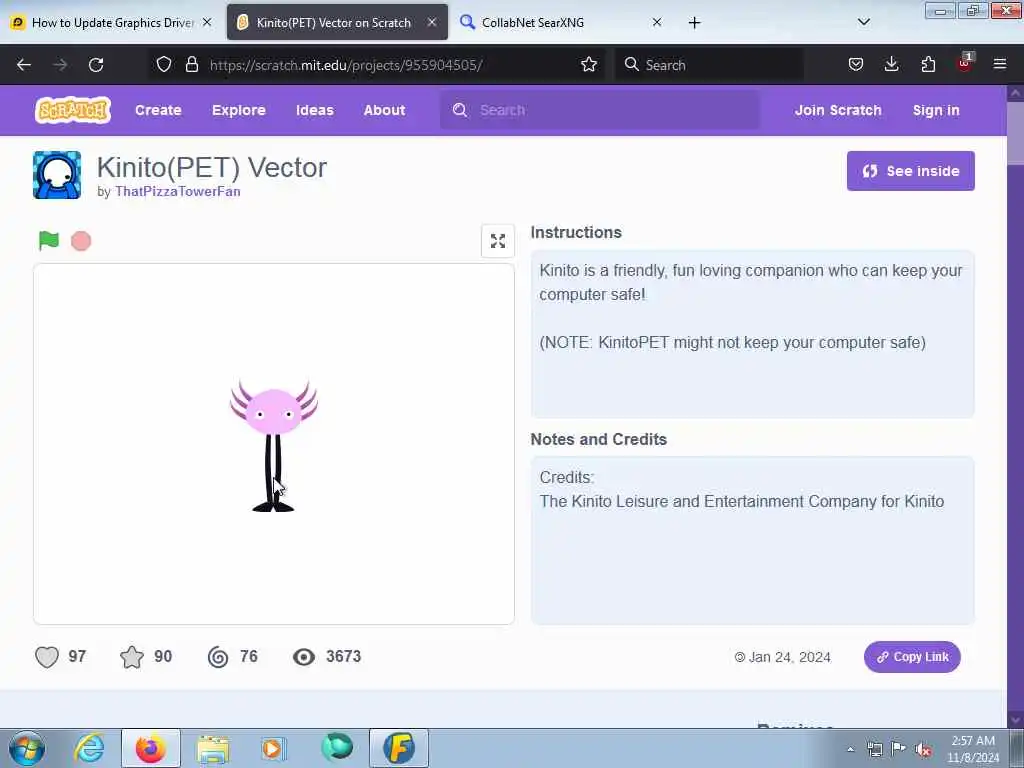Viewport: 1024px width, 768px height.
Task: Open remixes via spiral icon
Action: [x=218, y=657]
